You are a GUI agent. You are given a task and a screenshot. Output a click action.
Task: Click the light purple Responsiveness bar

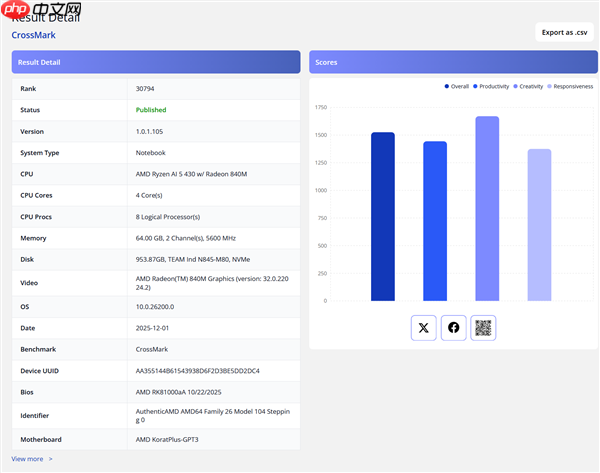tap(539, 225)
